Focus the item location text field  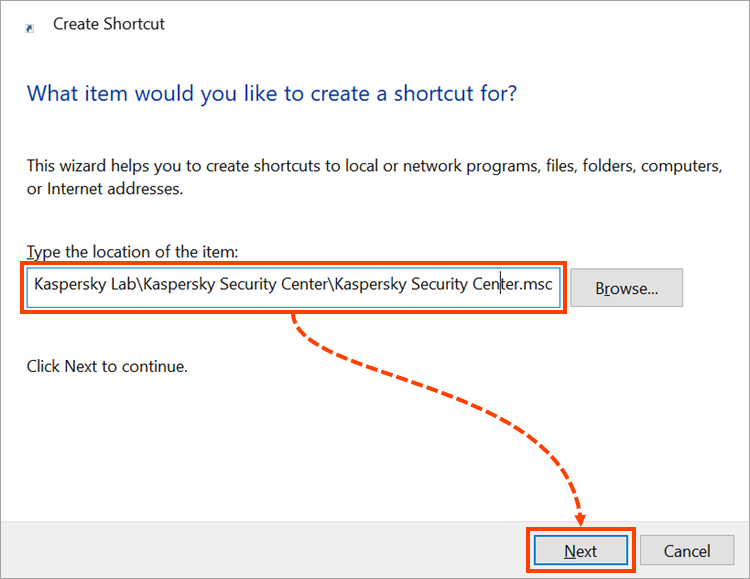293,285
